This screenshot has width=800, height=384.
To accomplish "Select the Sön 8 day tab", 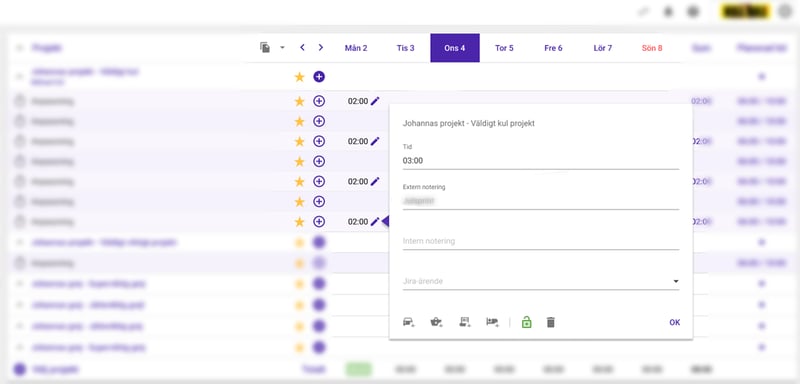I will click(652, 48).
